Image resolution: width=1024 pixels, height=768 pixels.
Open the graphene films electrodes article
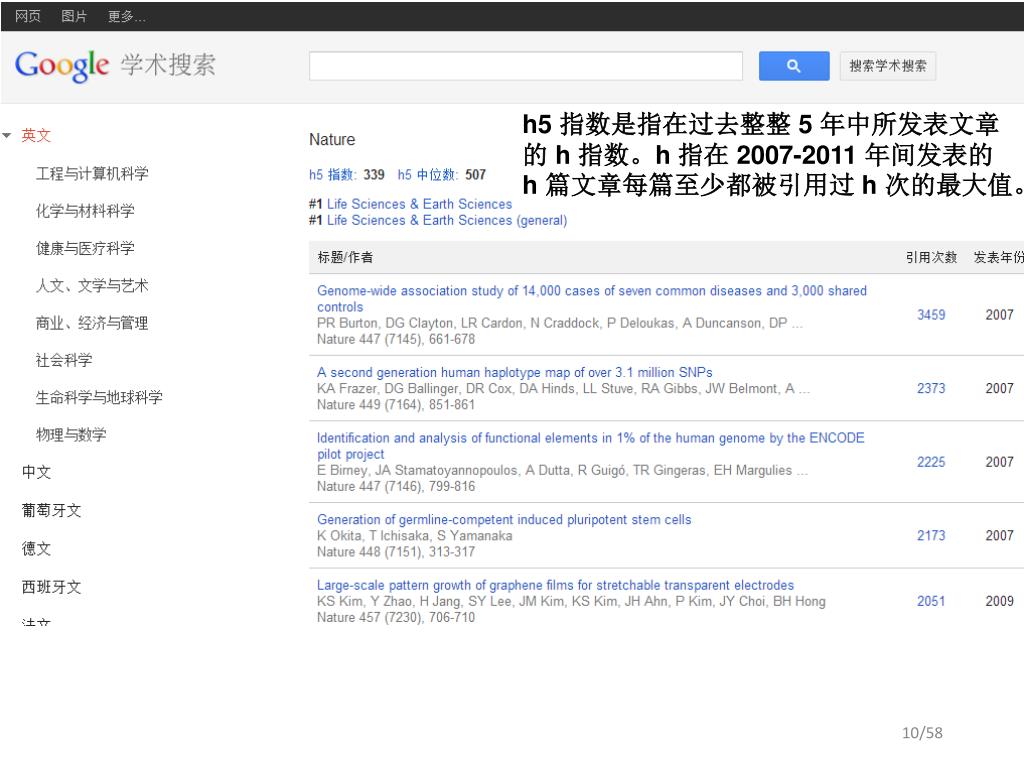555,585
